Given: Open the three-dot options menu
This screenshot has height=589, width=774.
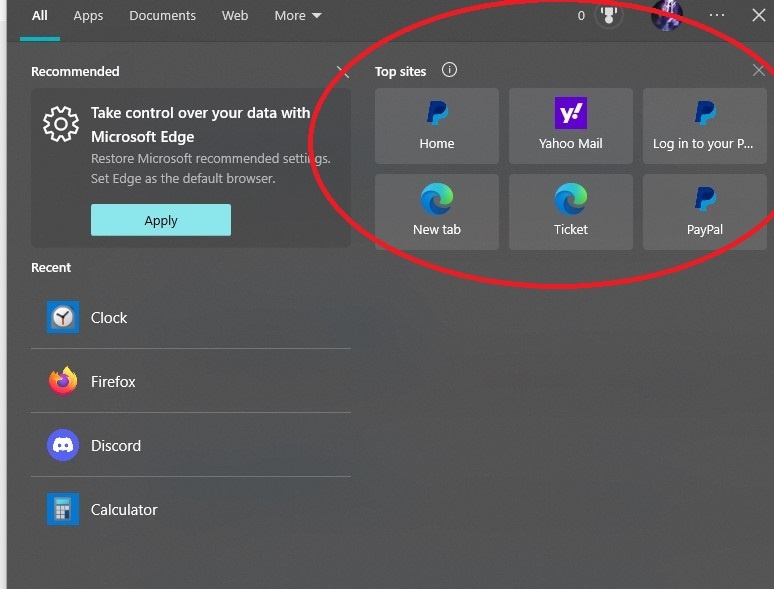Looking at the screenshot, I should 717,15.
